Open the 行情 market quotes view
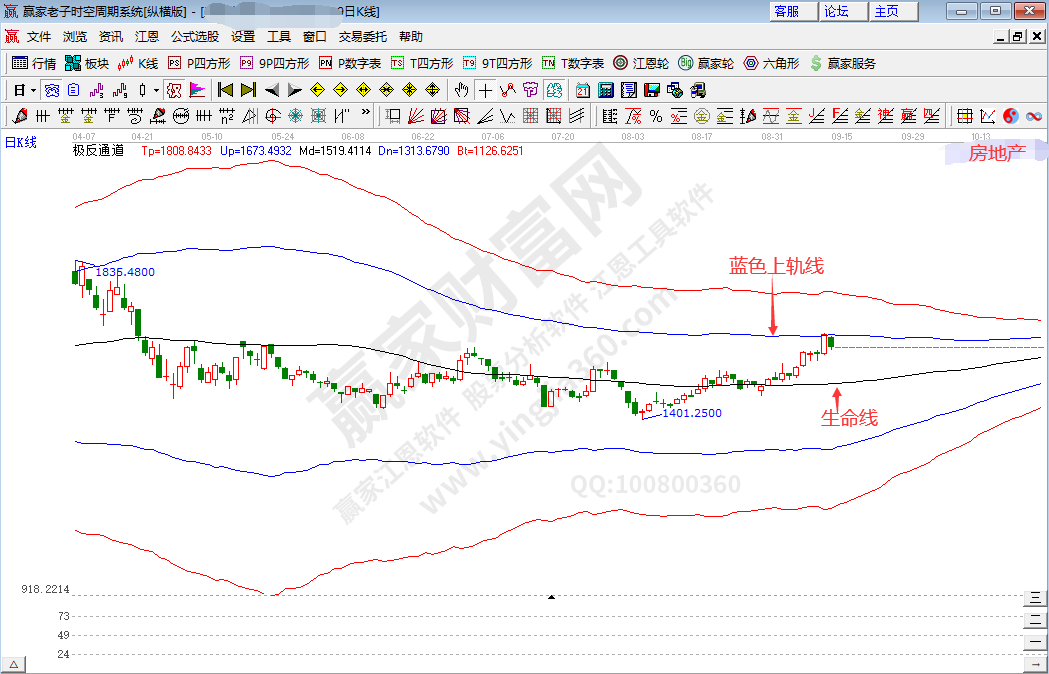Image resolution: width=1049 pixels, height=674 pixels. [x=34, y=63]
